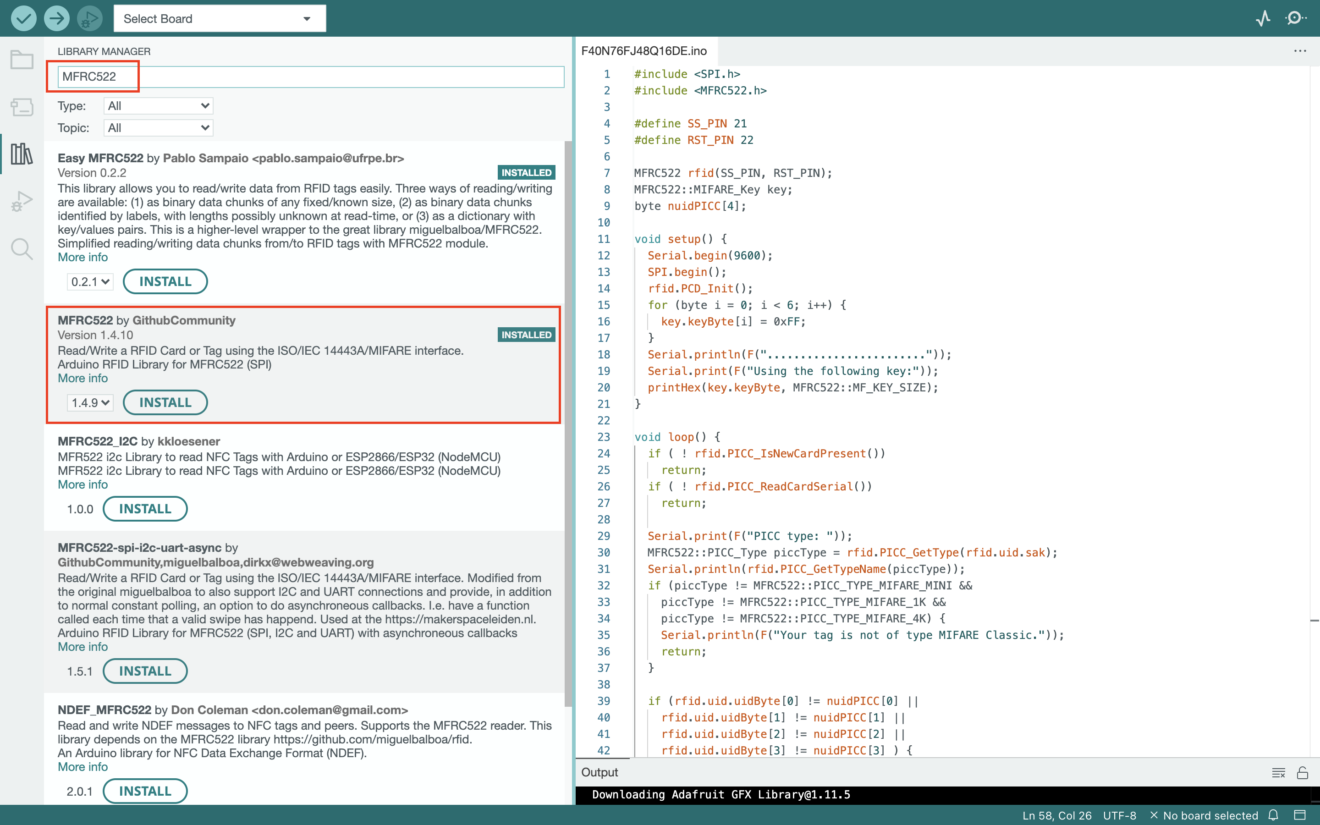Open the Sketchbook folder sidebar icon
Screen dimensions: 1320x825
coord(21,60)
